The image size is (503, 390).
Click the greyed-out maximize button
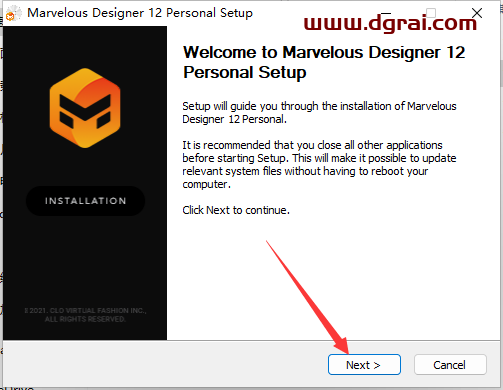pyautogui.click(x=431, y=13)
